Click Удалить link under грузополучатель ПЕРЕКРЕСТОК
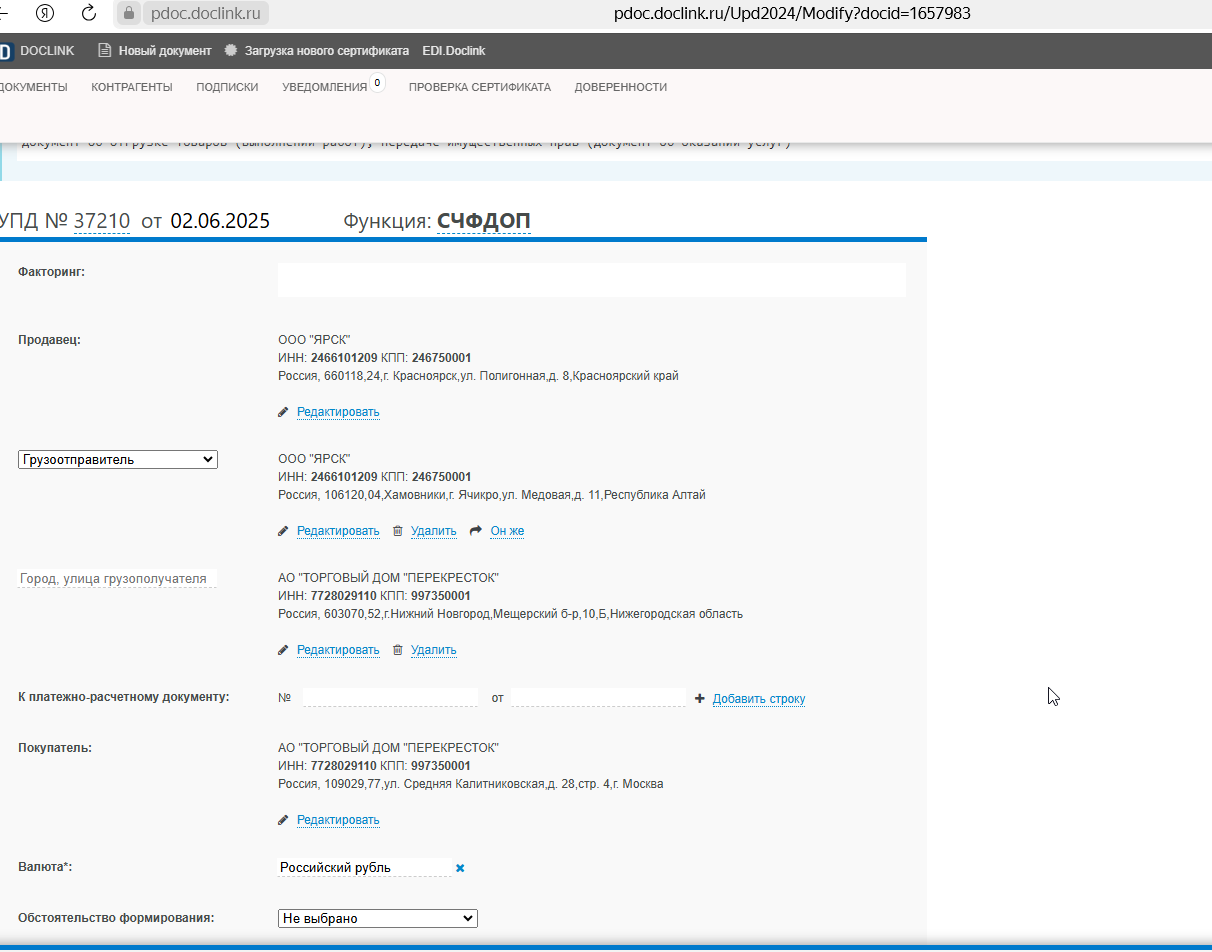 tap(433, 650)
